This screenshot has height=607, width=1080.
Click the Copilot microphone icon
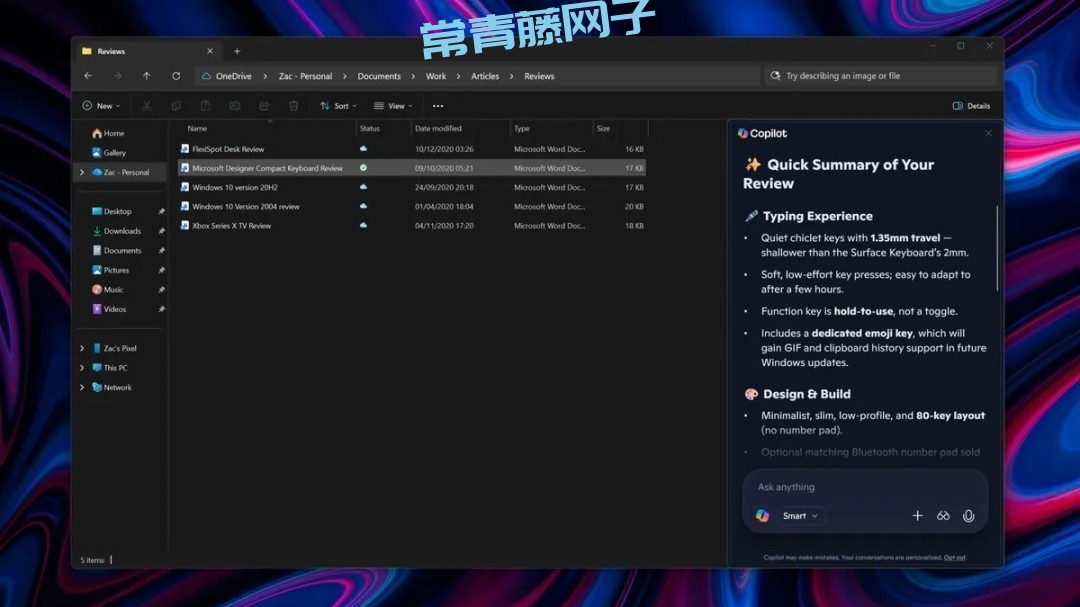(x=968, y=516)
